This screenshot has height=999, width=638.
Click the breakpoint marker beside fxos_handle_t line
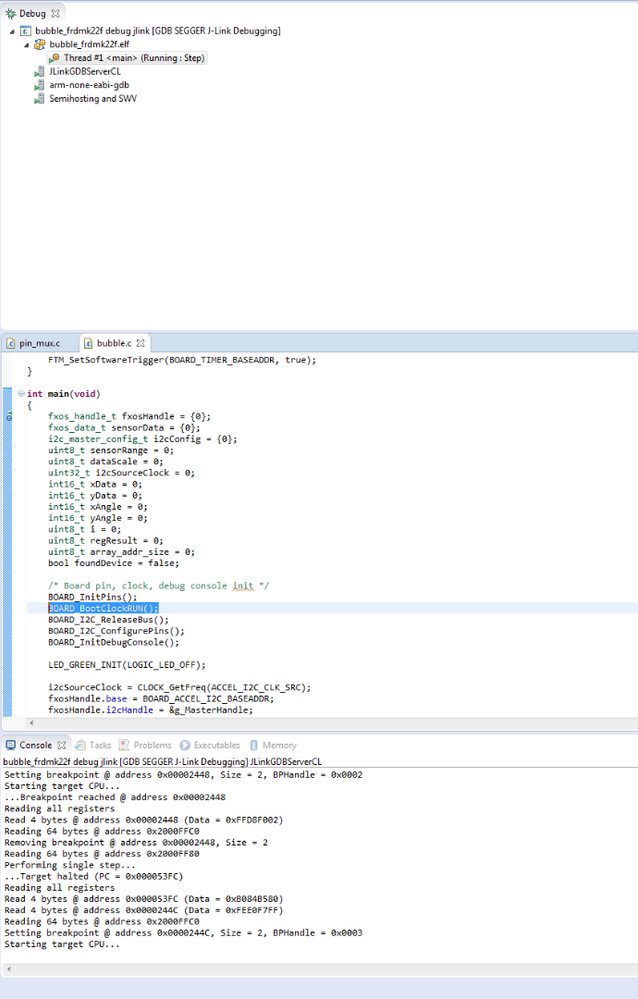[9, 417]
